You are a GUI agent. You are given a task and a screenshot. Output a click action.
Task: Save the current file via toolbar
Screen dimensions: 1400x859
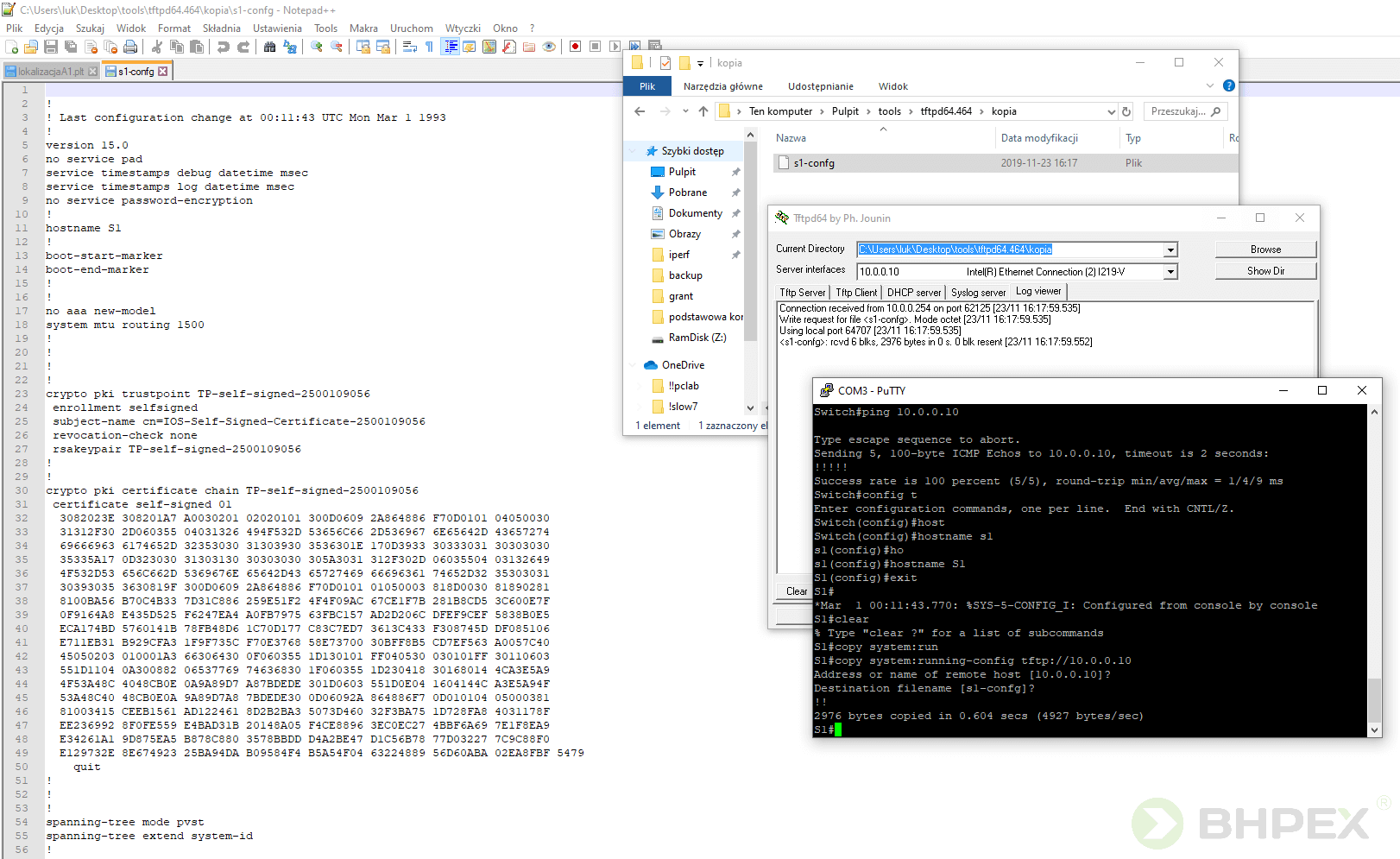click(x=51, y=47)
